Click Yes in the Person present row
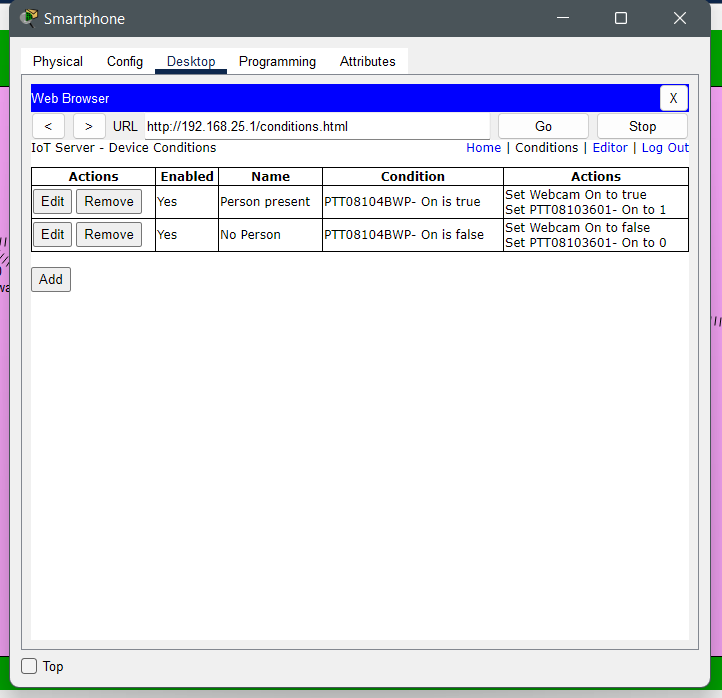This screenshot has height=698, width=722. [167, 202]
